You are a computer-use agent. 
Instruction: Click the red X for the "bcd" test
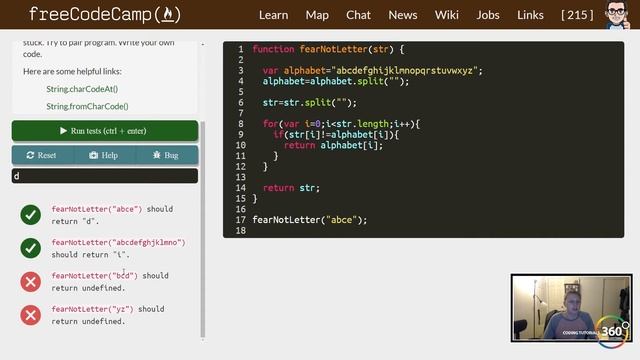tap(31, 282)
